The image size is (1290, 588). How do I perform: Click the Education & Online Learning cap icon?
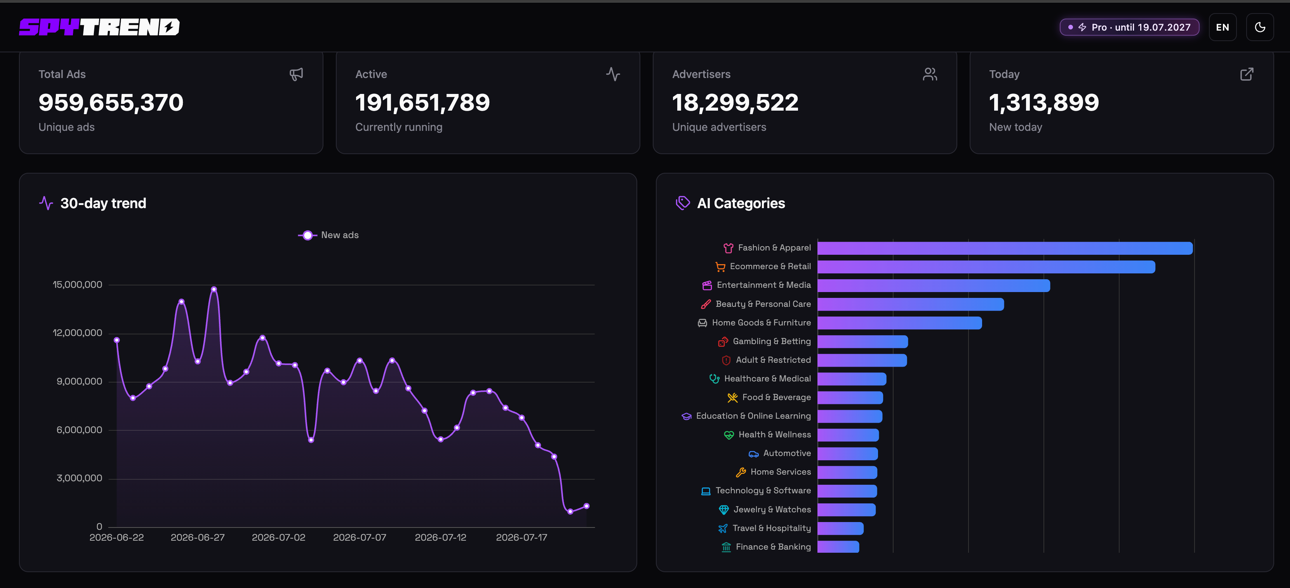point(686,416)
